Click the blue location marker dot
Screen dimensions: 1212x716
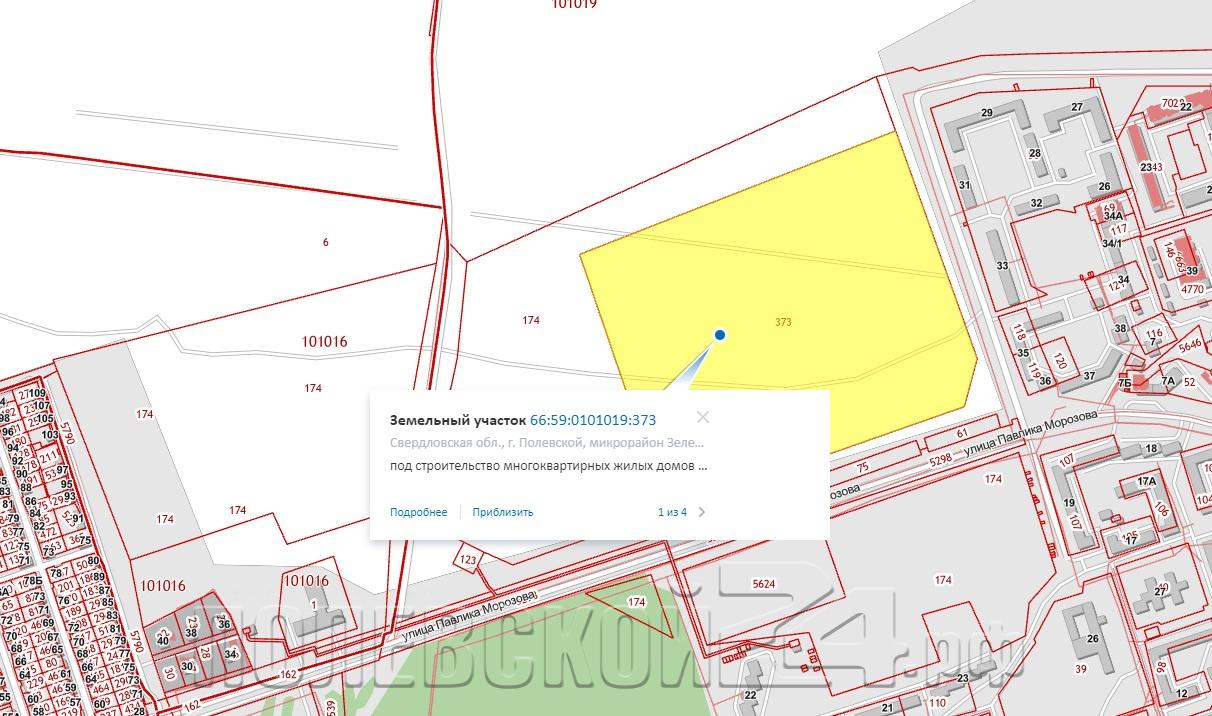(719, 335)
